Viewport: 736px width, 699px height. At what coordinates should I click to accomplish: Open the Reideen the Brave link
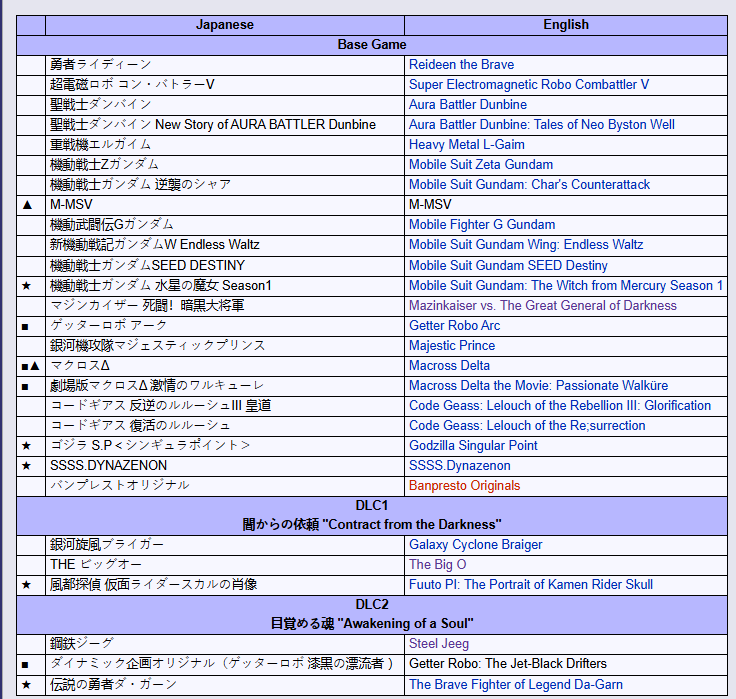[x=461, y=65]
